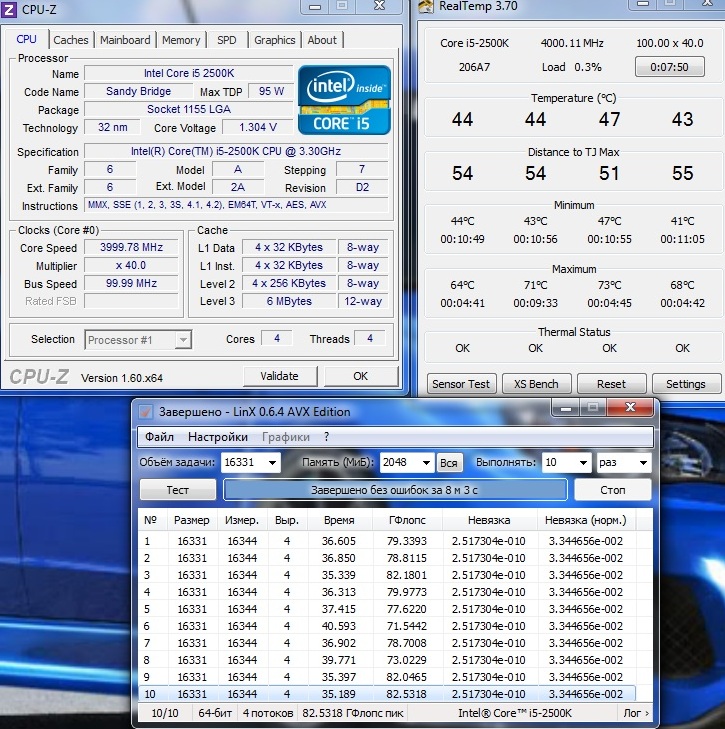Click the Вся memory button in LinX
725x729 pixels.
click(x=449, y=463)
